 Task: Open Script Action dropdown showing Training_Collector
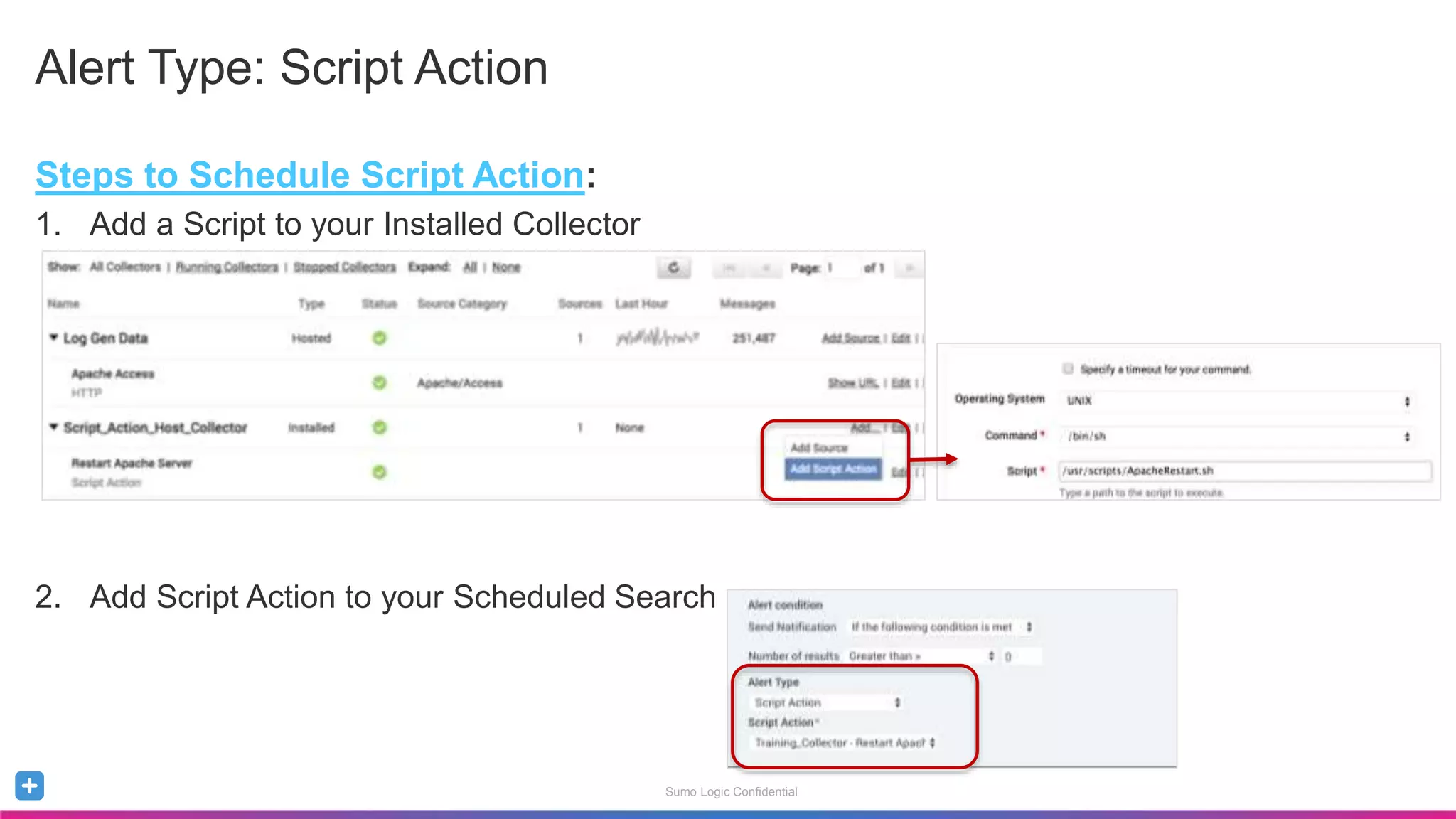845,743
